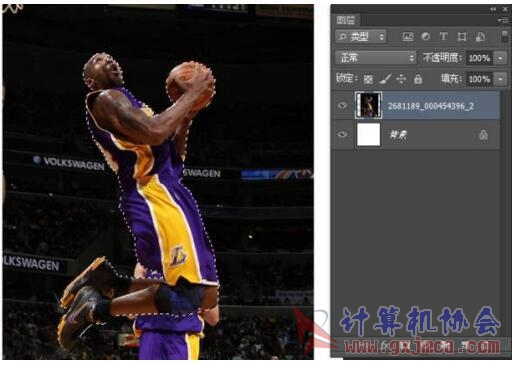Viewport: 515px width, 365px height.
Task: Filter for smart objects
Action: (x=480, y=37)
